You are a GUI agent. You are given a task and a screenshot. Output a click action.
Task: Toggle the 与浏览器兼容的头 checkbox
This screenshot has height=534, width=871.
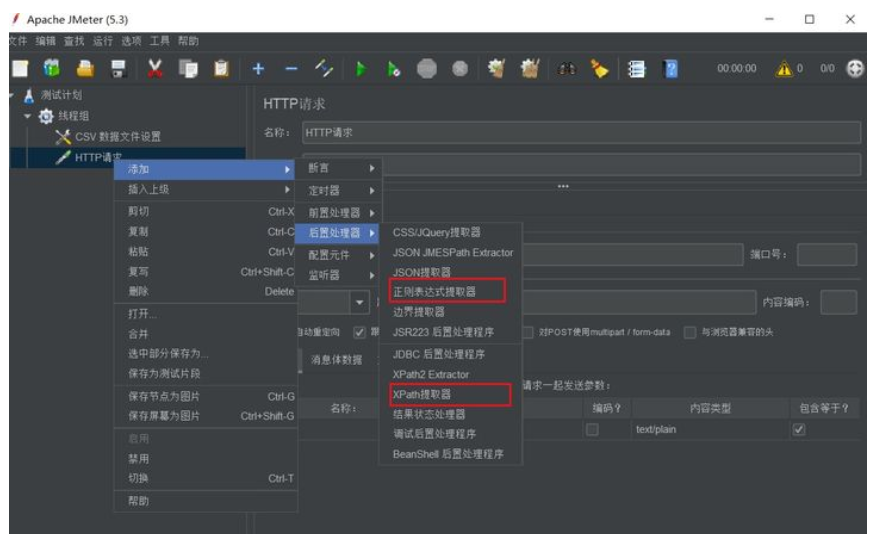pos(690,332)
